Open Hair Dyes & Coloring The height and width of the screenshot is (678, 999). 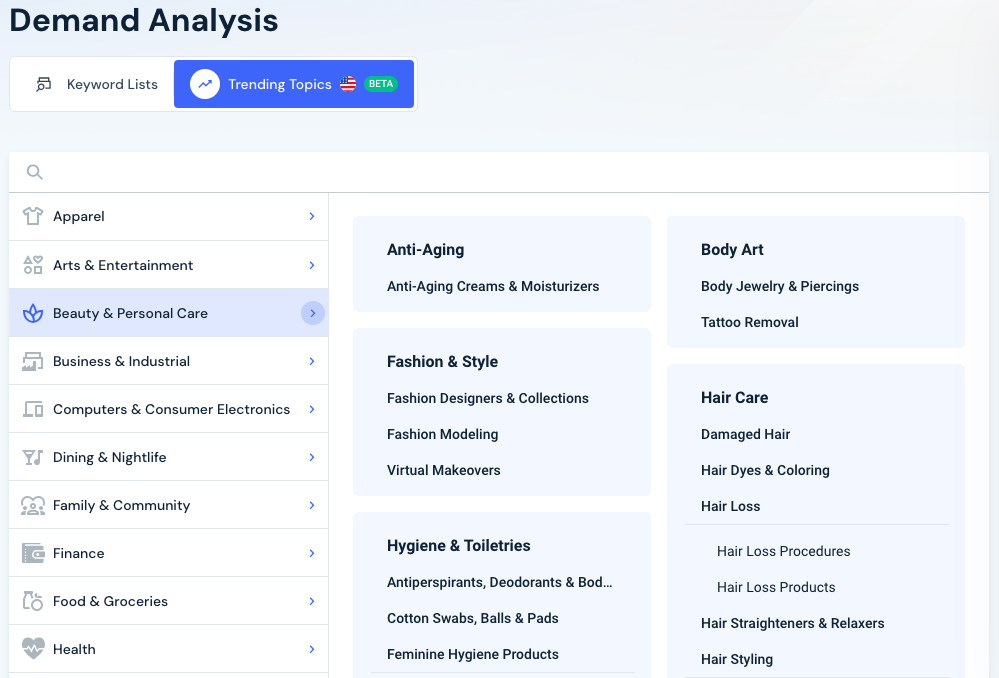pyautogui.click(x=765, y=470)
